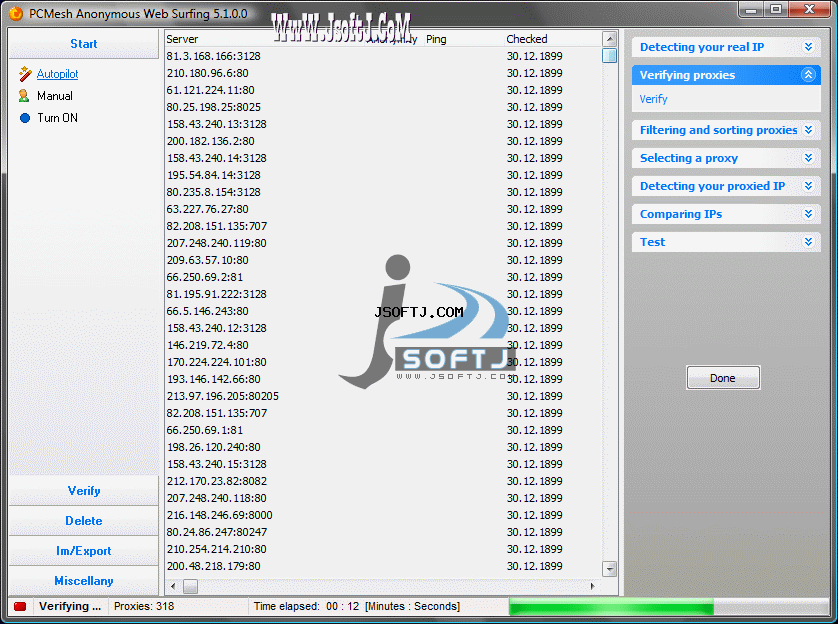Image resolution: width=838 pixels, height=624 pixels.
Task: Close the PCMesh window
Action: coord(809,10)
